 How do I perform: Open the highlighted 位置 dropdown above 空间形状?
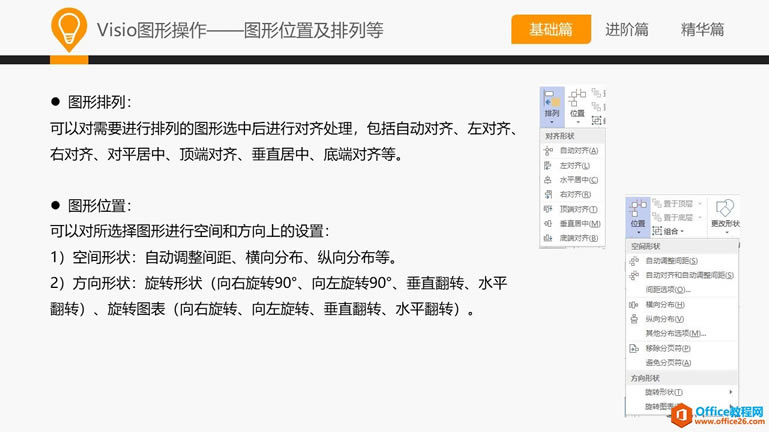(x=638, y=217)
